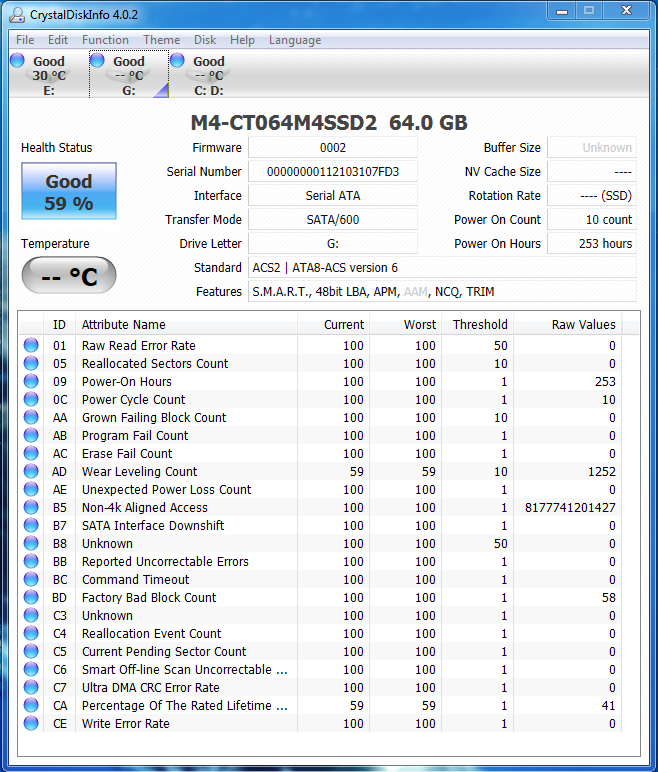This screenshot has width=658, height=772.
Task: Click the Interface field Serial ATA
Action: pyautogui.click(x=333, y=196)
